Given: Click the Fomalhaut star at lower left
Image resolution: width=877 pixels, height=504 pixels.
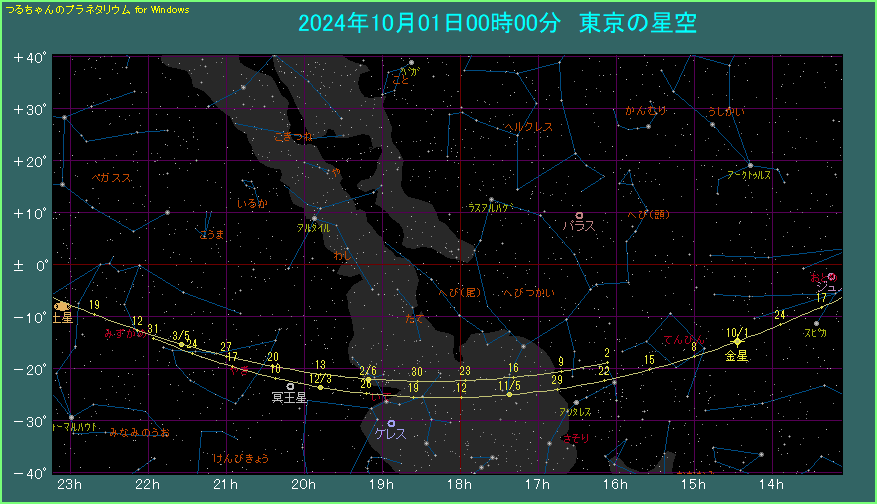Looking at the screenshot, I should [71, 417].
